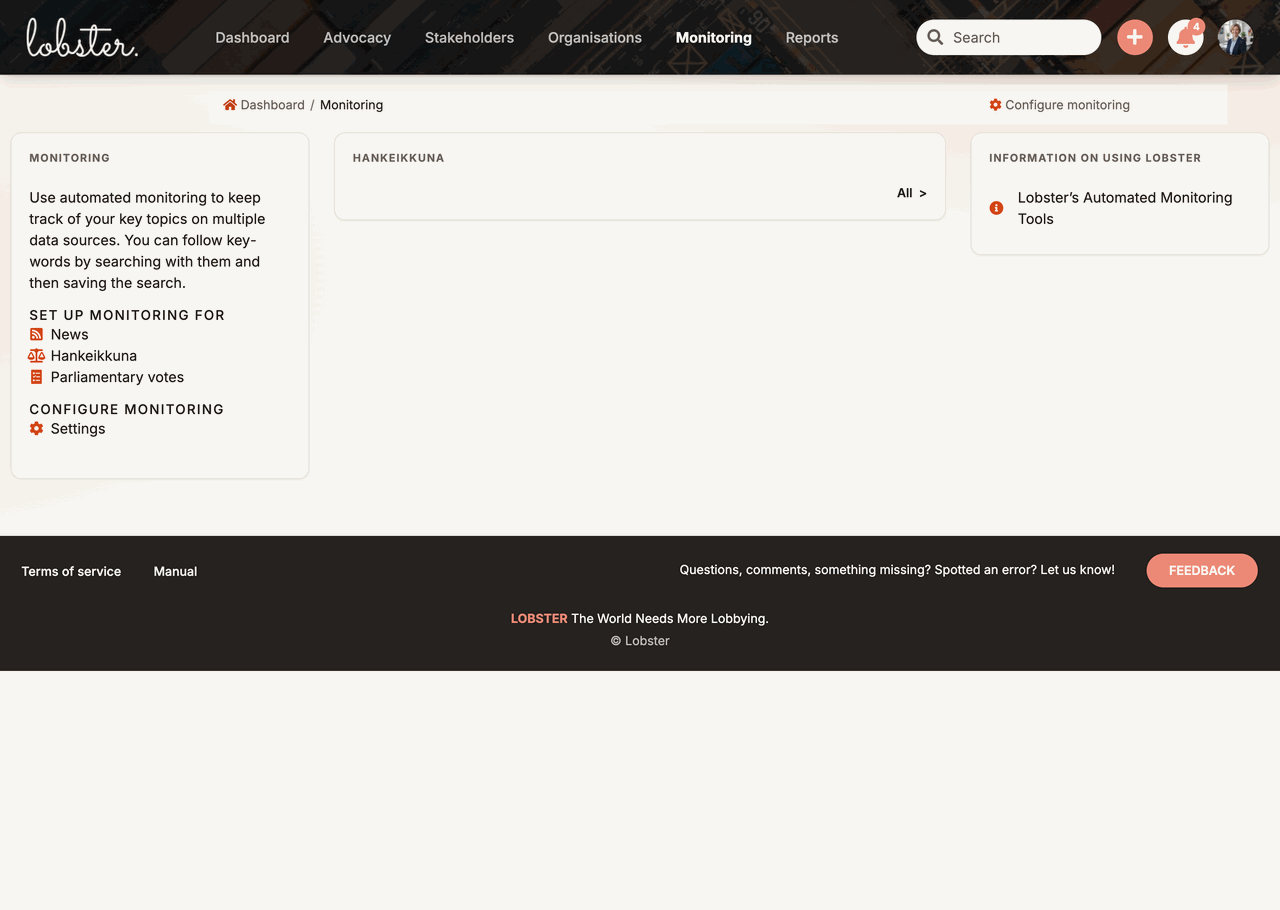
Task: Click the plus add button
Action: [x=1134, y=38]
